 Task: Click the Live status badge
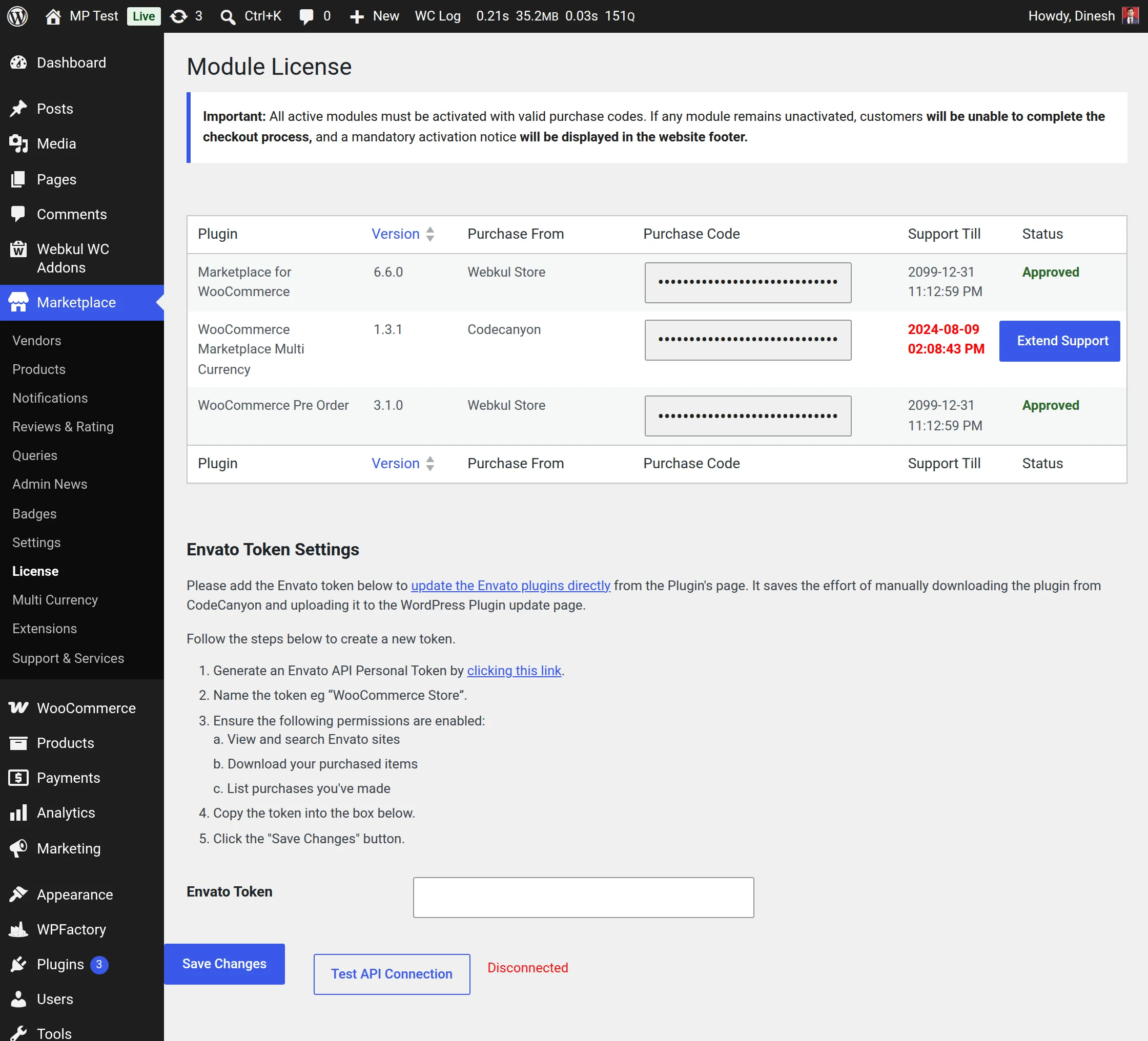143,16
